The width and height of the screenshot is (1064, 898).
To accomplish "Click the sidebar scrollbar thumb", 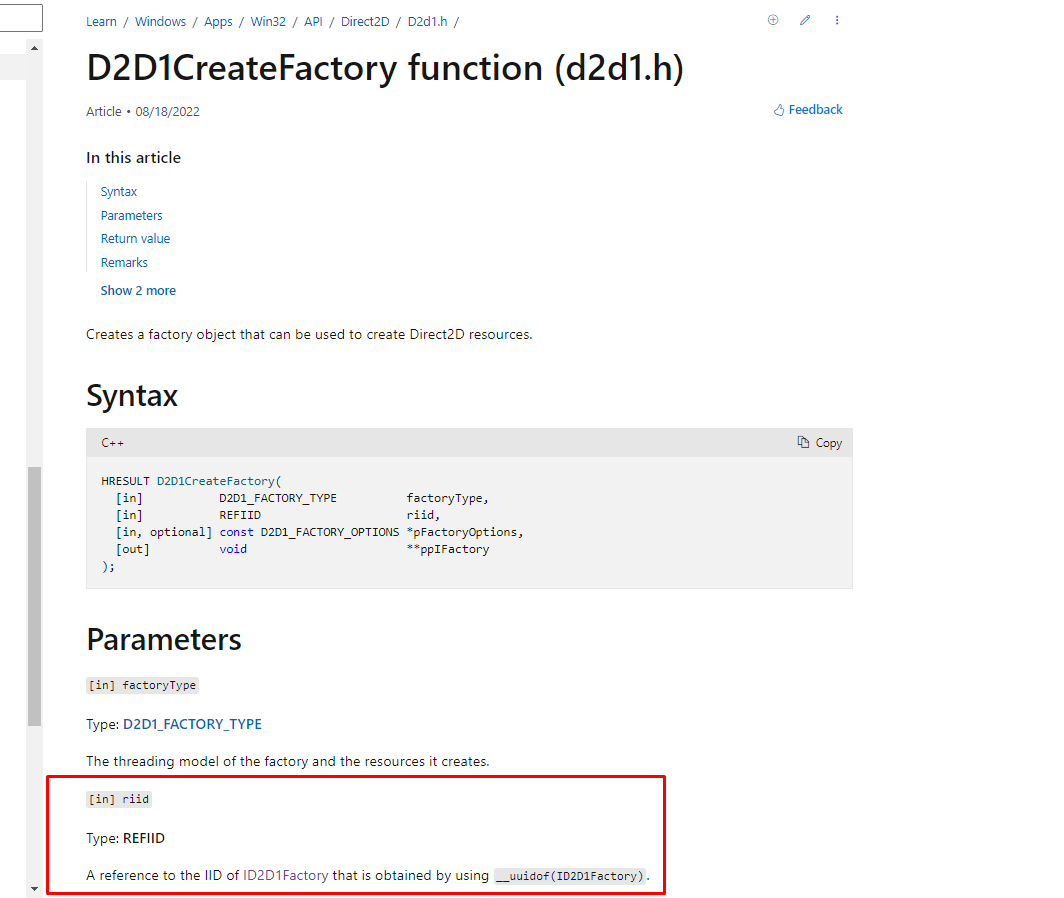I will 35,597.
